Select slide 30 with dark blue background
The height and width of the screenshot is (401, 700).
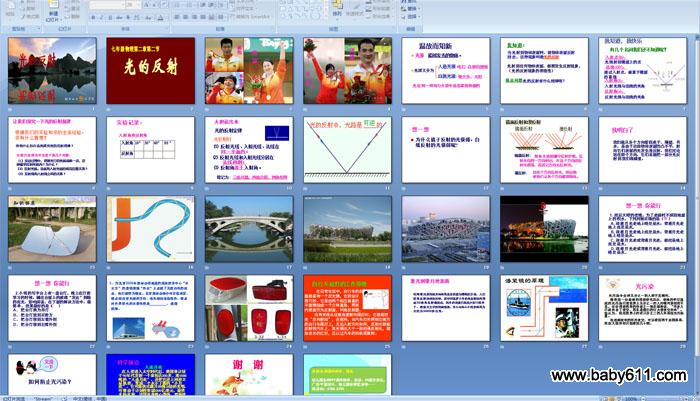[150, 375]
